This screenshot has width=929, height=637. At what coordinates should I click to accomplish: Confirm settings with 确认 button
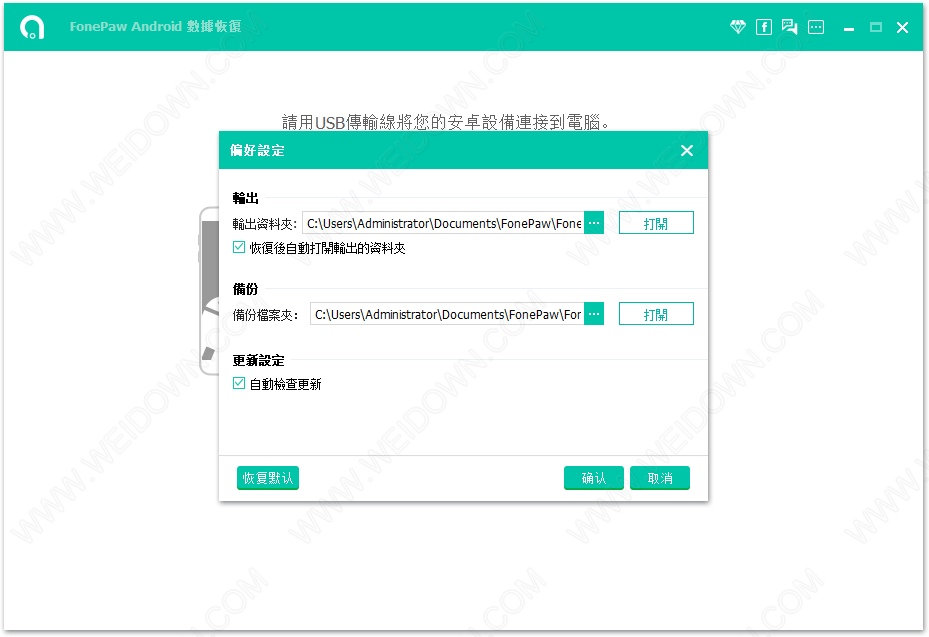point(594,478)
